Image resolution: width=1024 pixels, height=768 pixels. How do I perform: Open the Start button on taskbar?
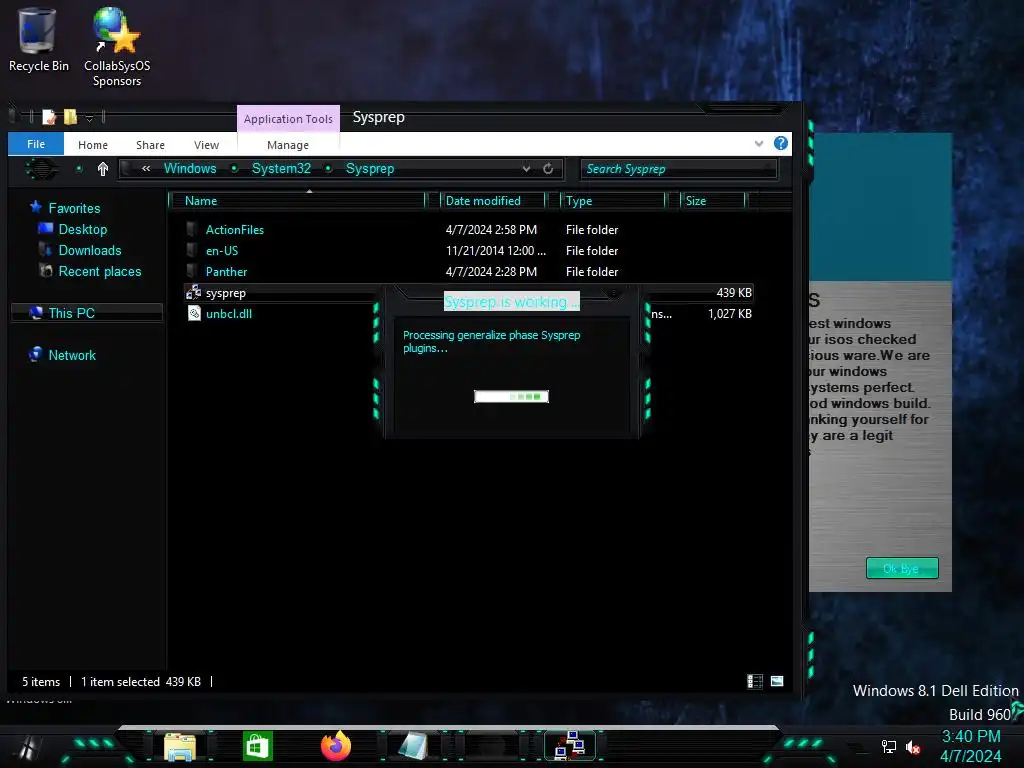click(27, 746)
